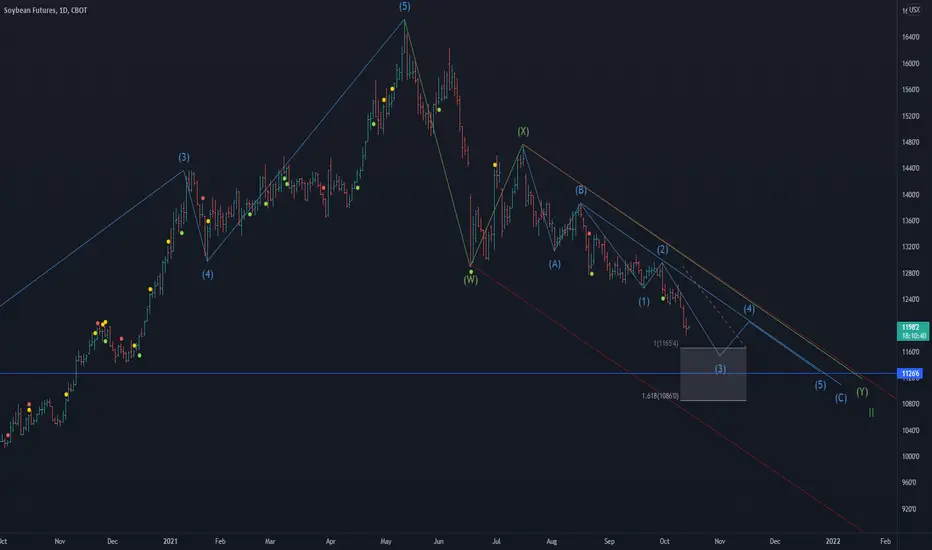Click the Sep time axis label

[609, 541]
